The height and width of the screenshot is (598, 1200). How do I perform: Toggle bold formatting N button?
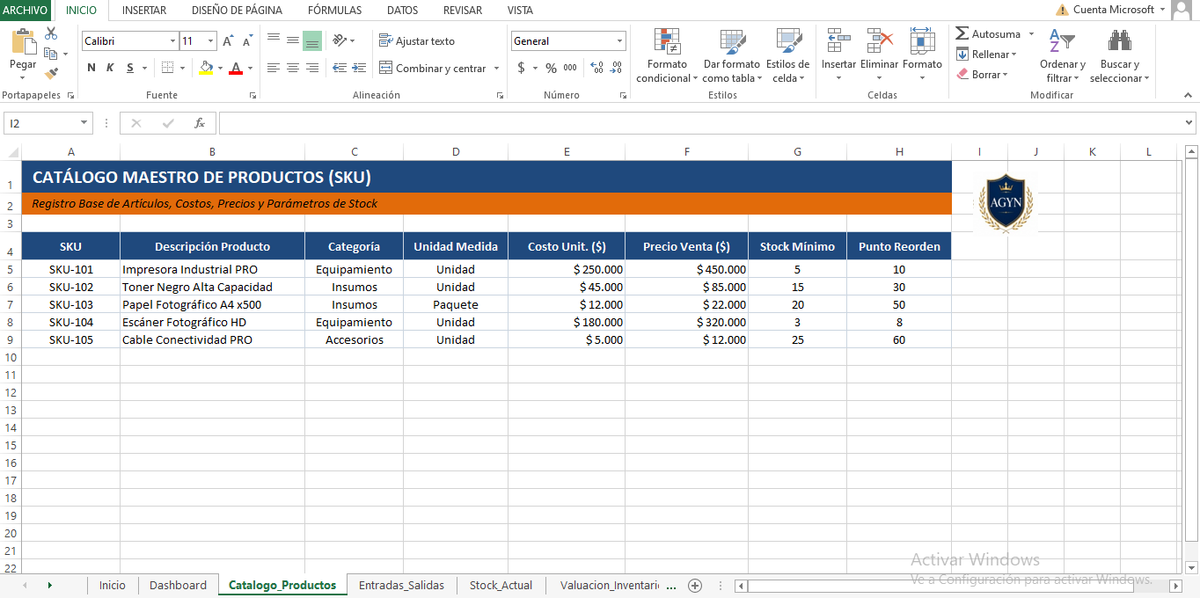pos(92,68)
